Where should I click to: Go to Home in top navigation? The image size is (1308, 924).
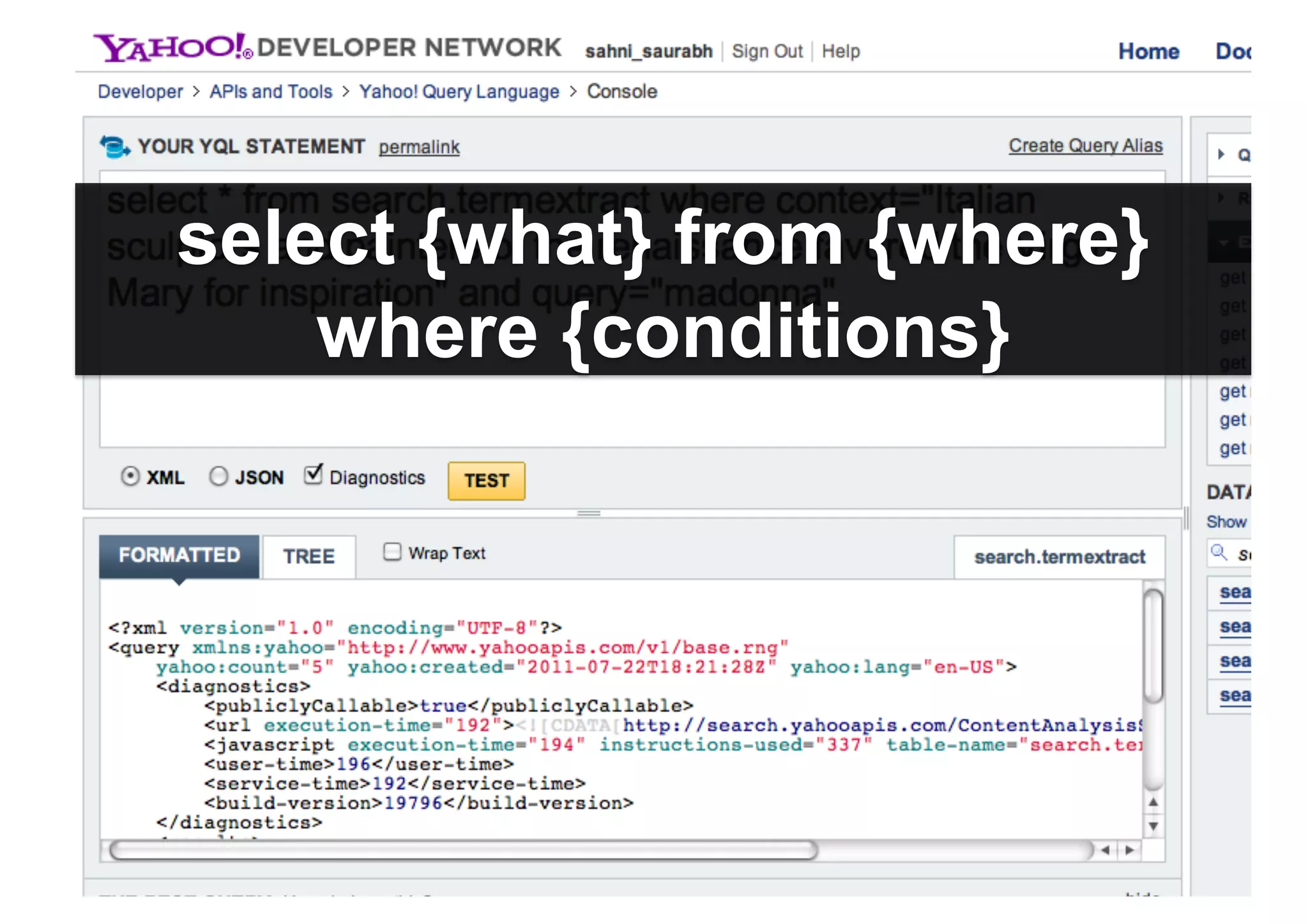(x=1148, y=51)
